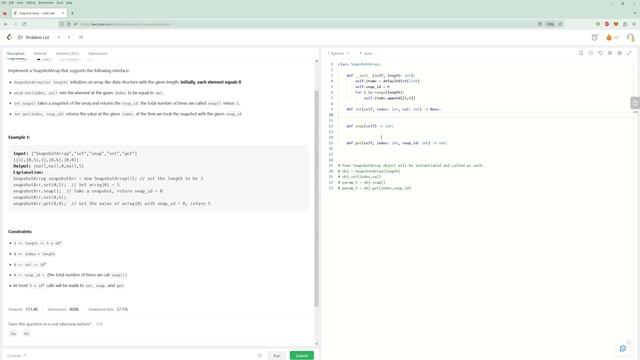This screenshot has width=640, height=360.
Task: Click the scroll-down arrow of description panel
Action: point(316,344)
